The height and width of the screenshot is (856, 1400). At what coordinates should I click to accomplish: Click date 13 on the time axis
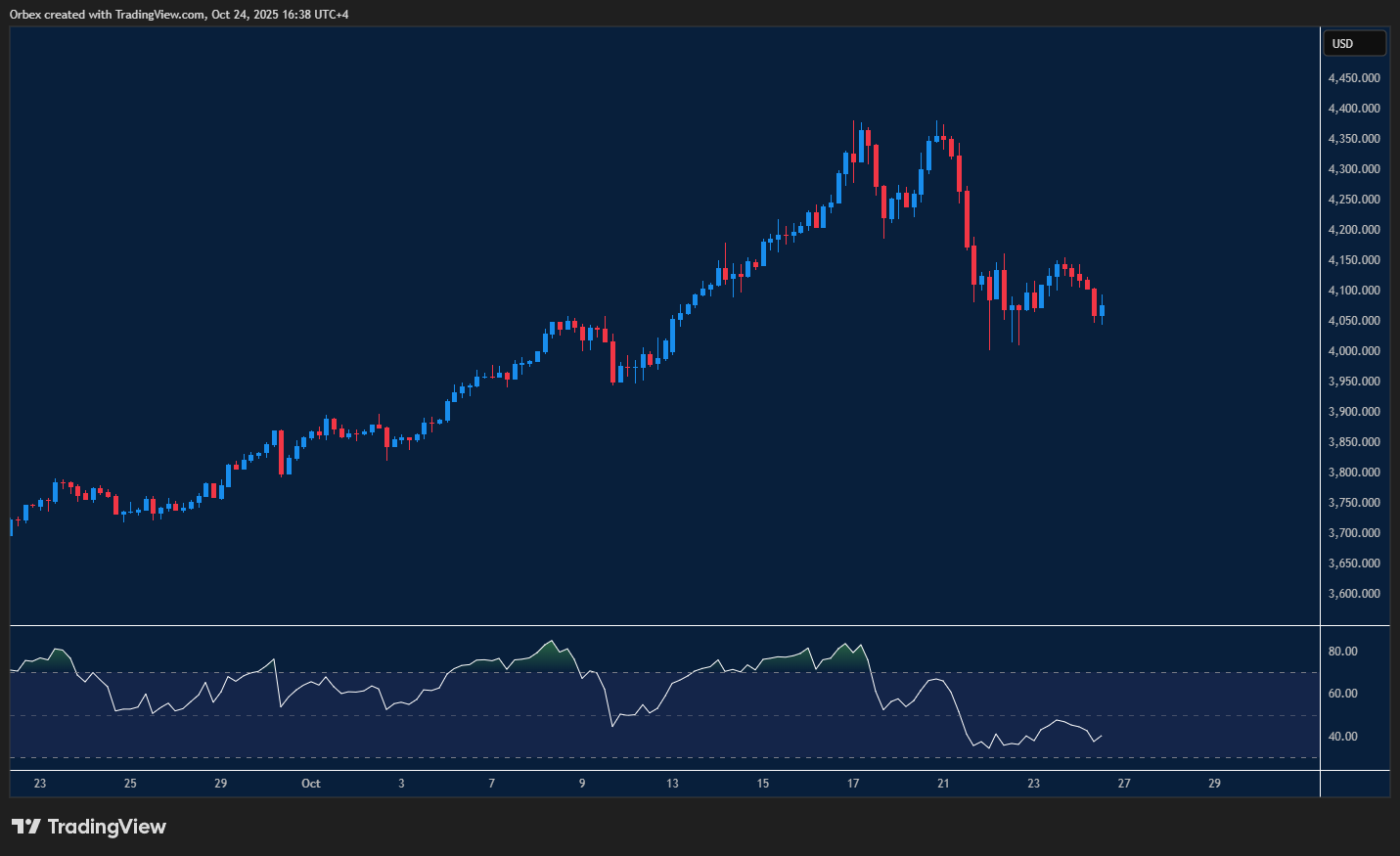coord(672,784)
